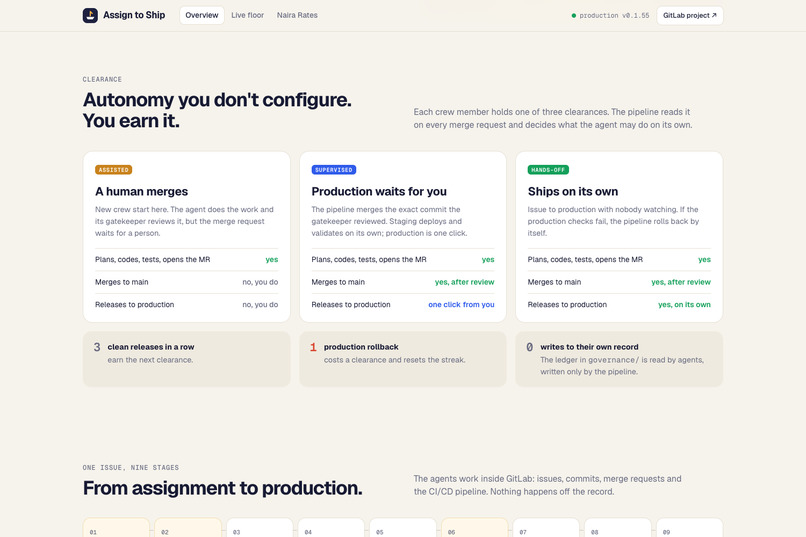Image resolution: width=806 pixels, height=537 pixels.
Task: Click the number 3 streak count
Action: [97, 347]
